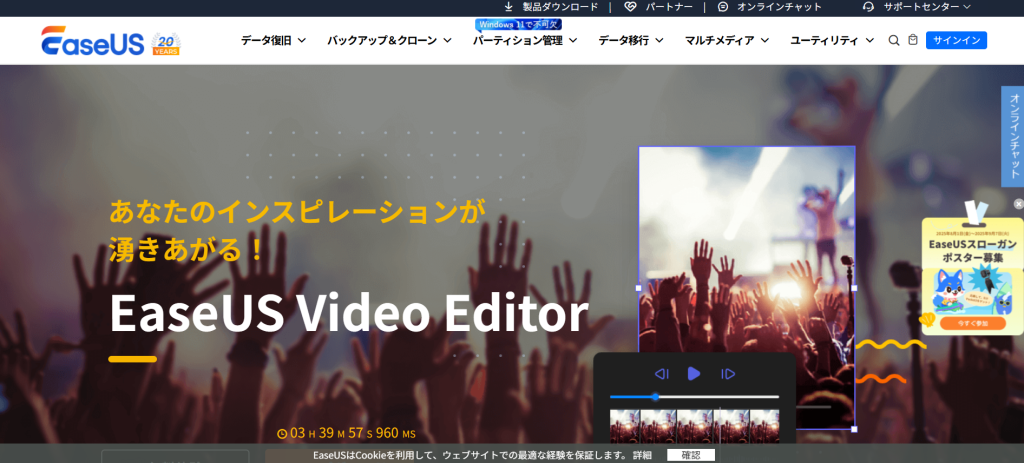Open the 詳細 cookie details link
1024x463 pixels.
pos(642,455)
